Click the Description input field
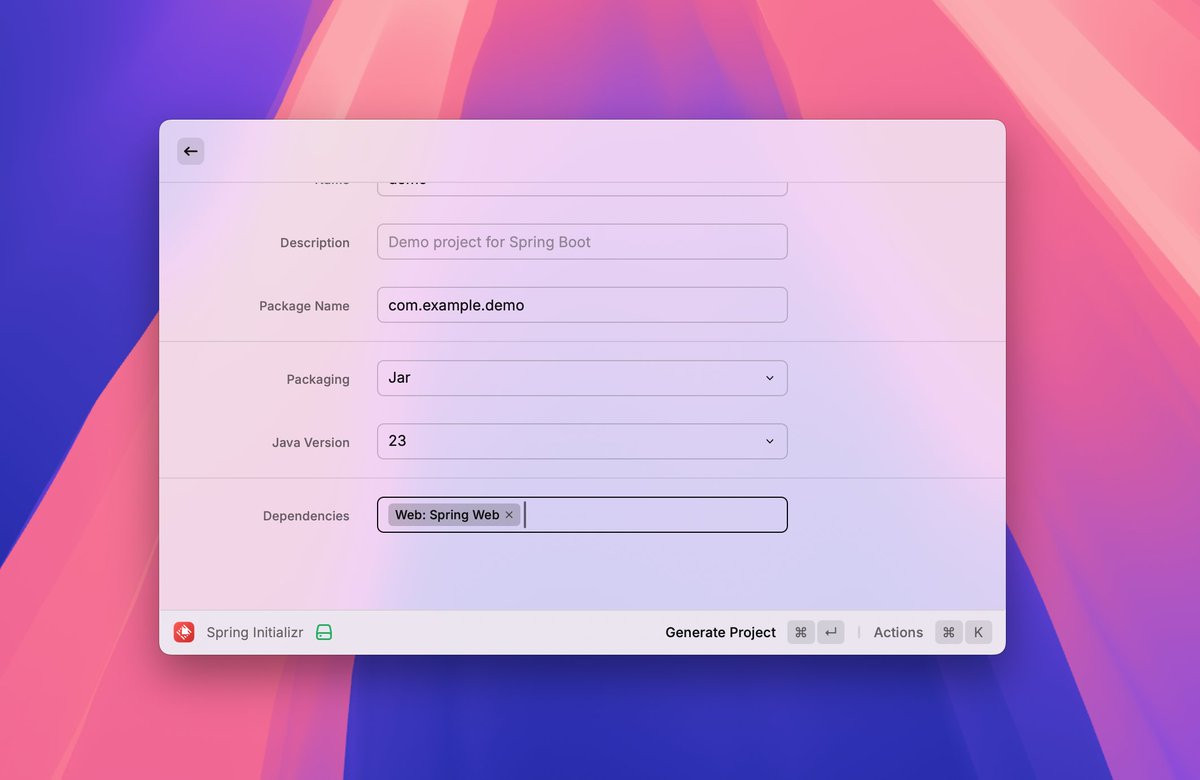The height and width of the screenshot is (780, 1200). click(x=582, y=242)
